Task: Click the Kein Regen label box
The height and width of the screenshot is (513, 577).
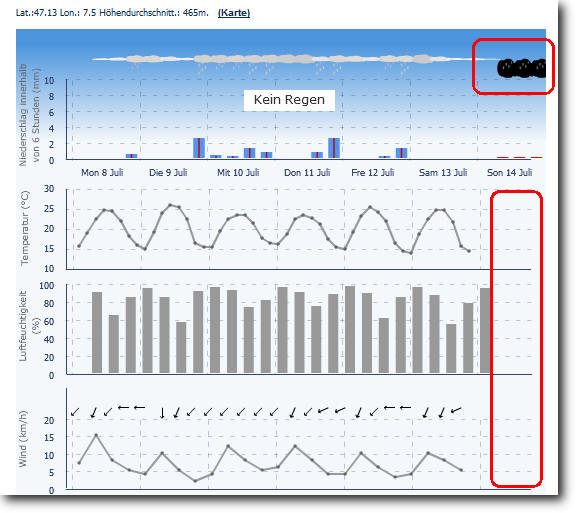Action: click(289, 100)
